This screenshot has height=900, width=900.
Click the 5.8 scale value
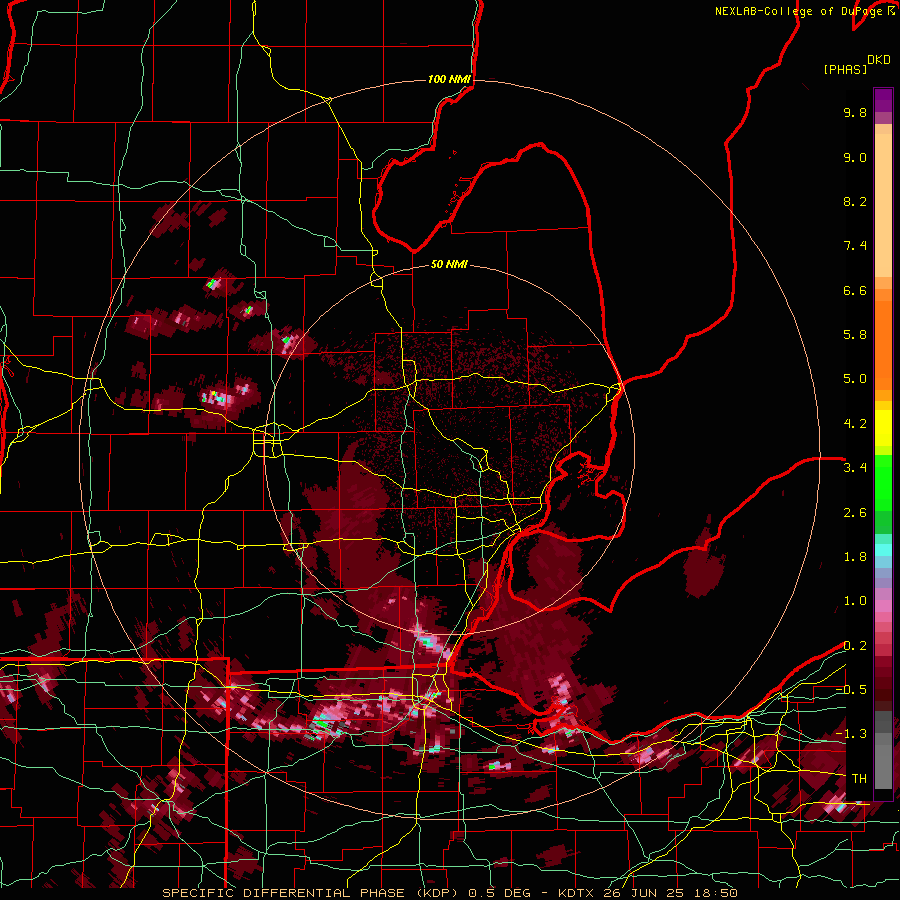coord(855,335)
